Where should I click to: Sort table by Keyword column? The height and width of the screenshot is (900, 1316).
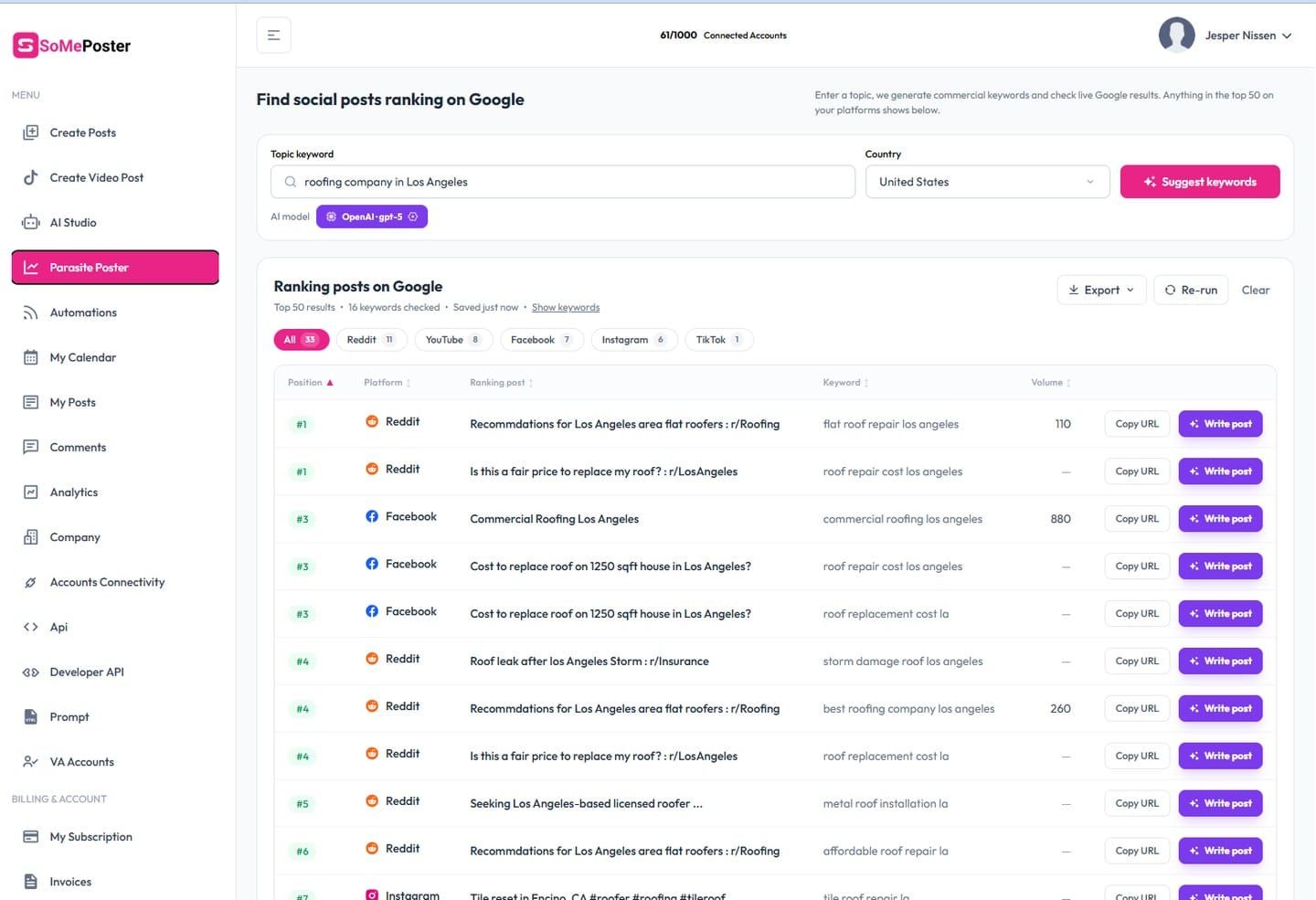tap(845, 383)
